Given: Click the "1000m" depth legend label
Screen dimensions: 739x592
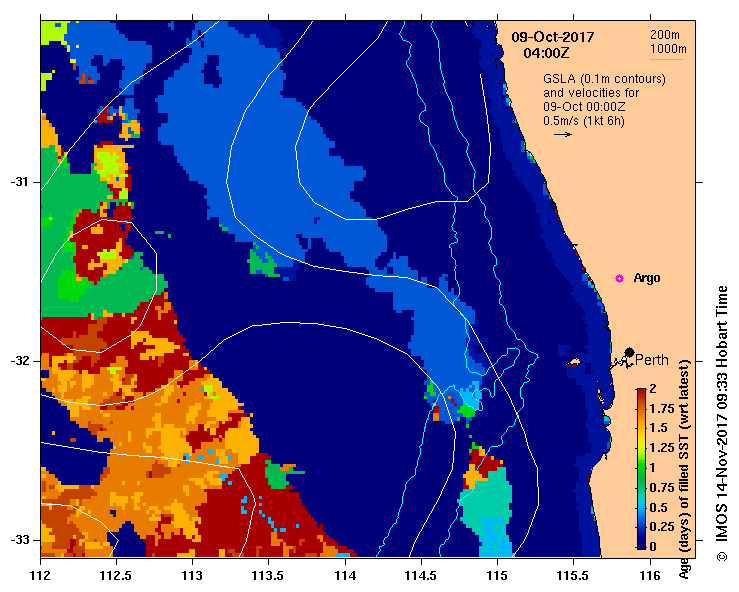Looking at the screenshot, I should click(668, 49).
